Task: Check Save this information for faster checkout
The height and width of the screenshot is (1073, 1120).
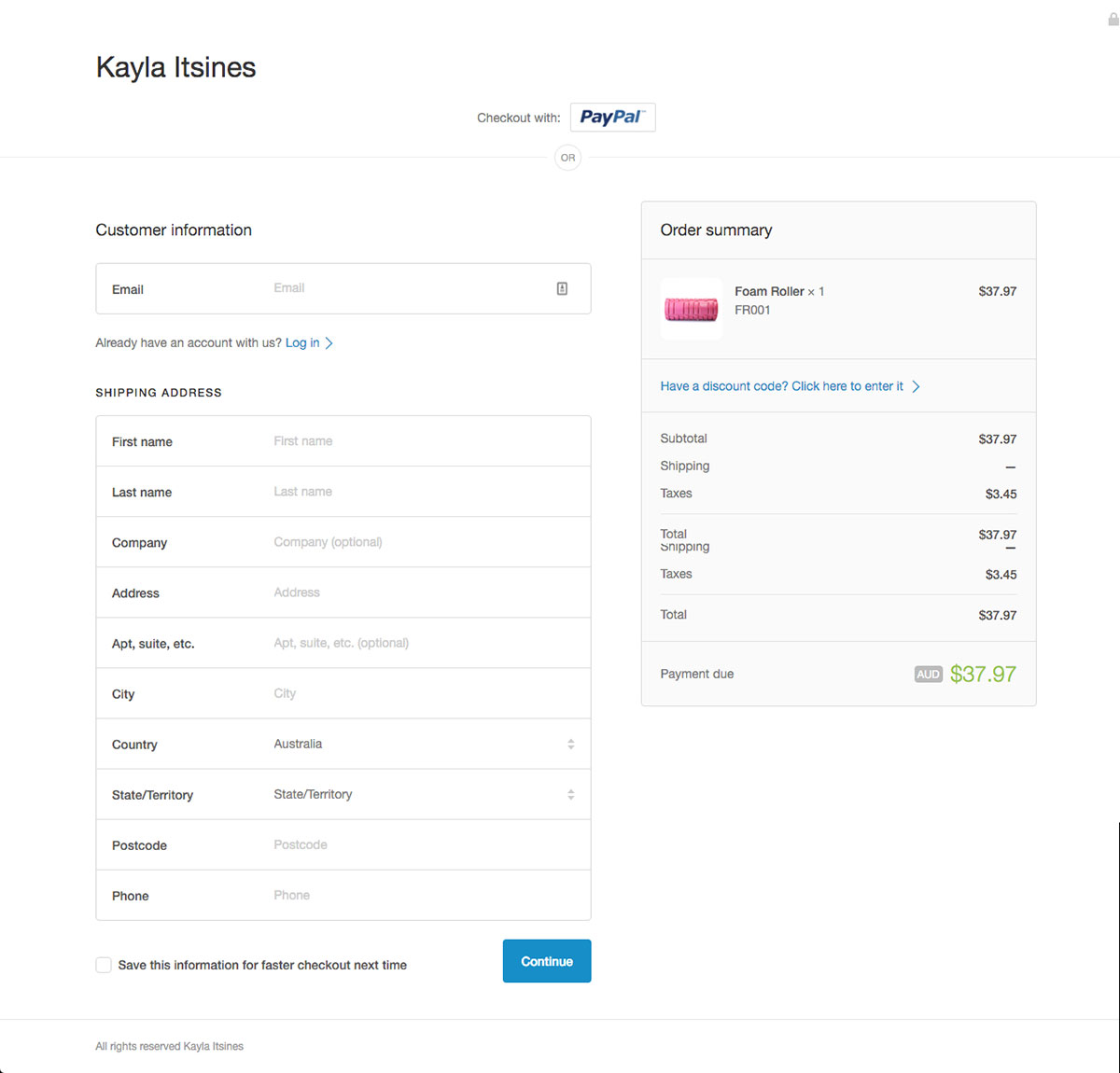Action: 104,965
